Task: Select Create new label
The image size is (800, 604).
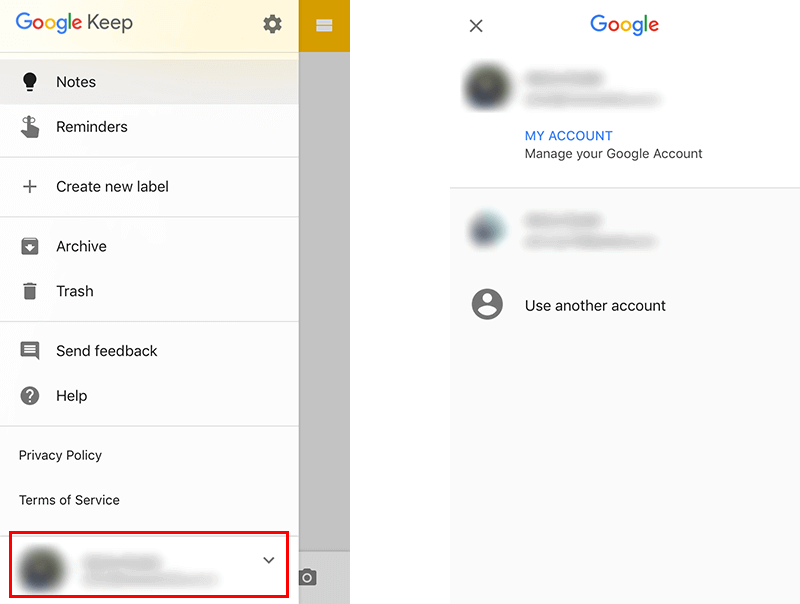Action: pos(149,187)
